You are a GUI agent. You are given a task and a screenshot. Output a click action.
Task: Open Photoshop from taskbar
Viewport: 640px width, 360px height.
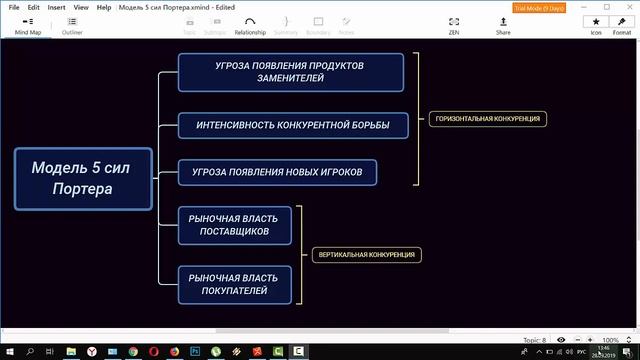[x=195, y=351]
